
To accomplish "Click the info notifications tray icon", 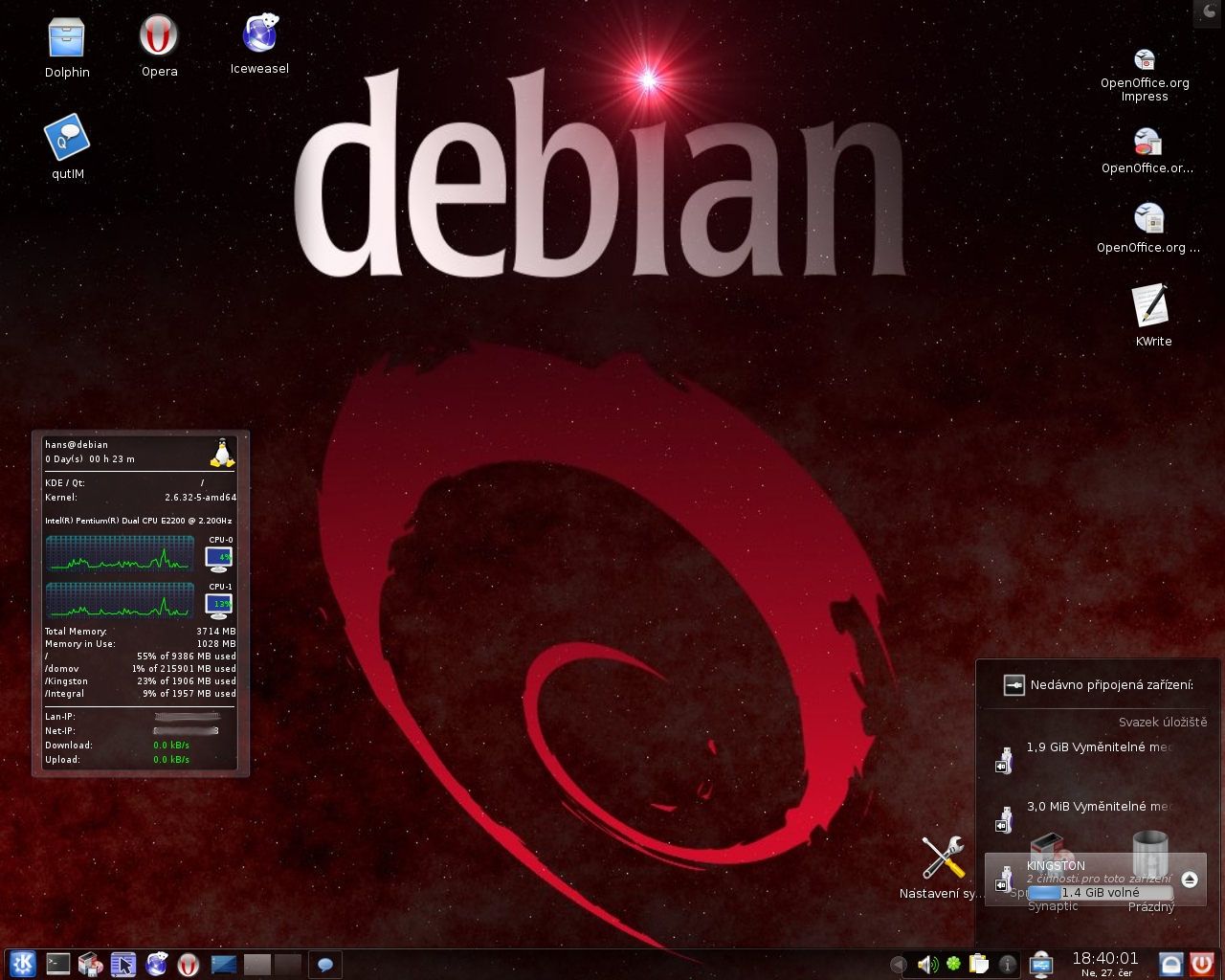I will tap(1008, 965).
